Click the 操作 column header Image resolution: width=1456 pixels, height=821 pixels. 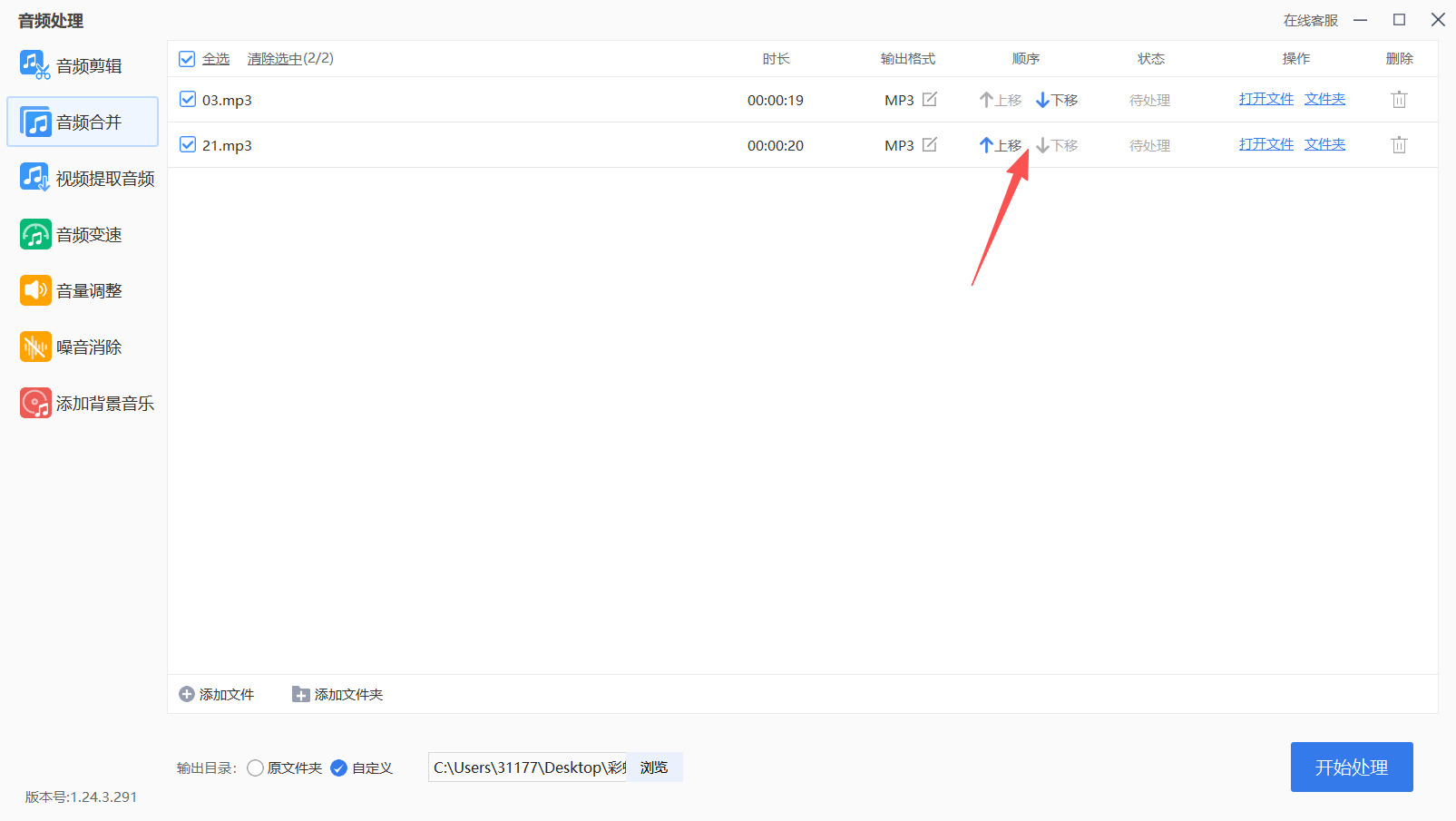tap(1296, 59)
